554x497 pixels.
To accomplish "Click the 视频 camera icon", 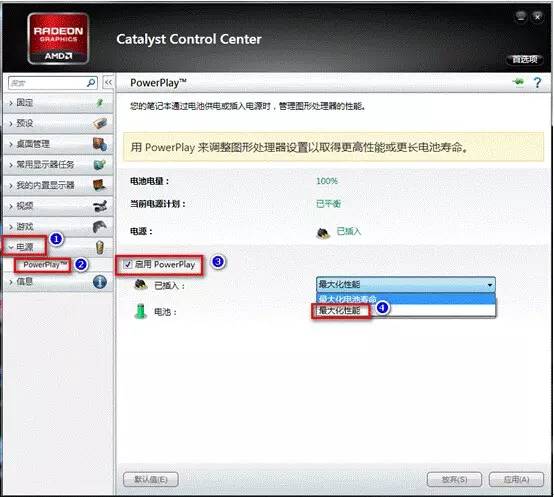I will click(x=100, y=206).
